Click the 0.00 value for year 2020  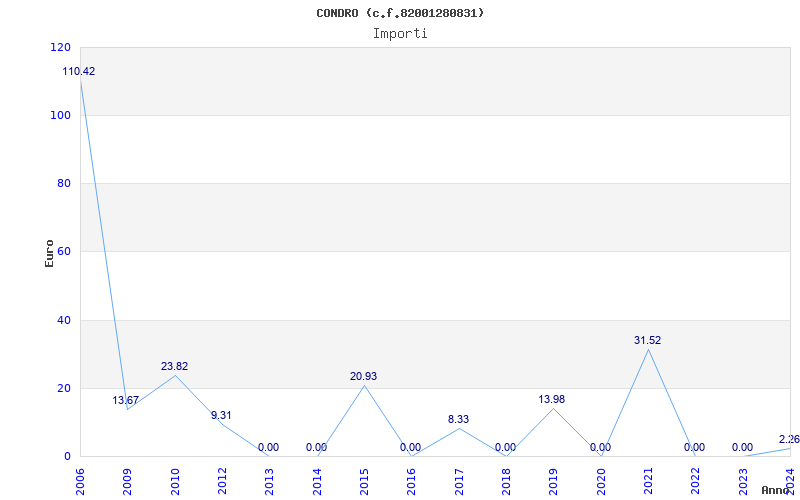pos(601,447)
